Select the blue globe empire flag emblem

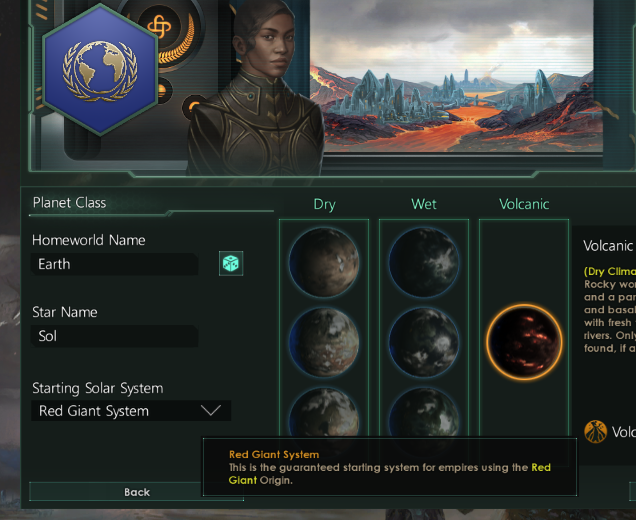coord(100,70)
